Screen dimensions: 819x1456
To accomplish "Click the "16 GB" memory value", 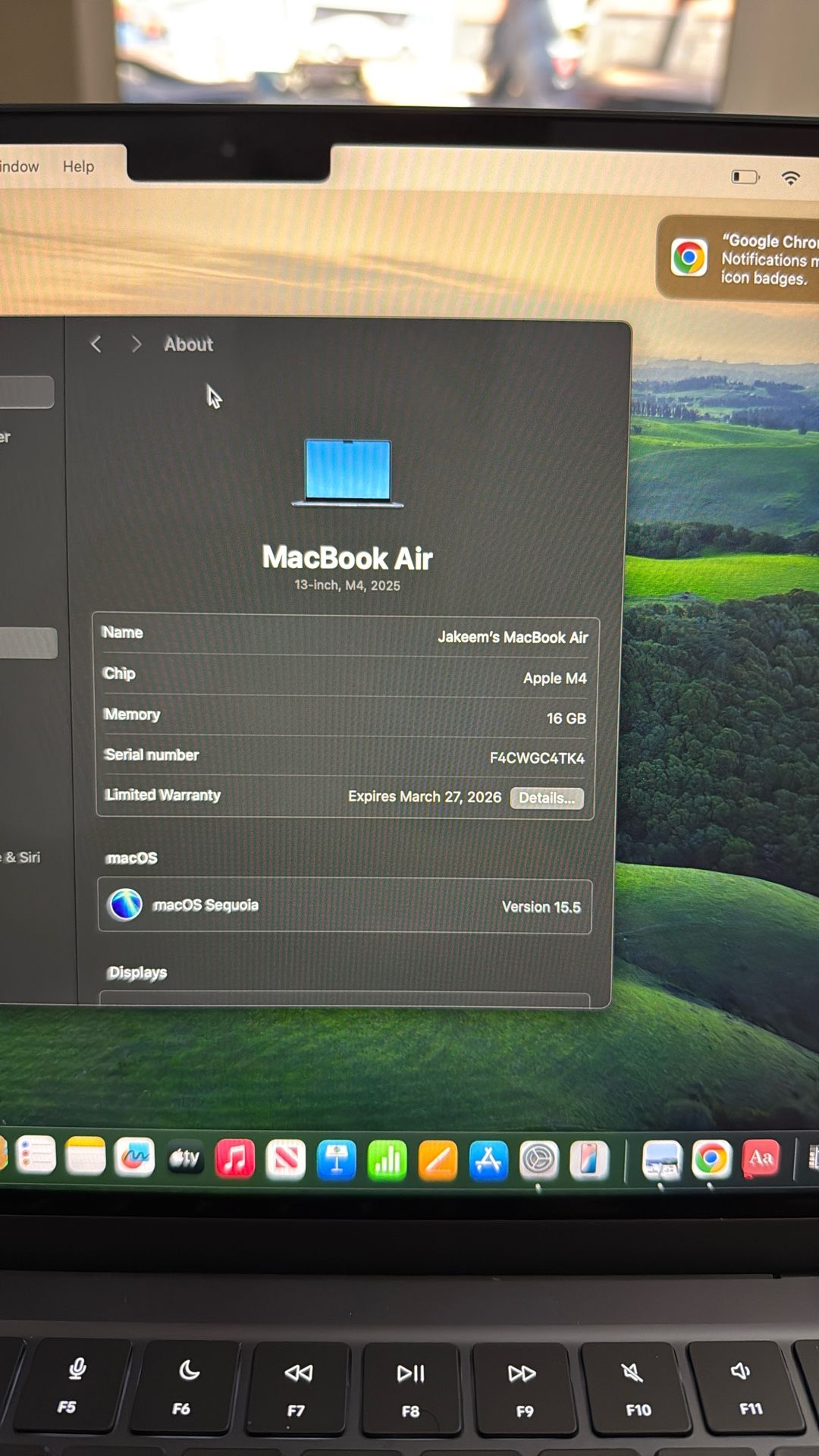I will tap(566, 718).
